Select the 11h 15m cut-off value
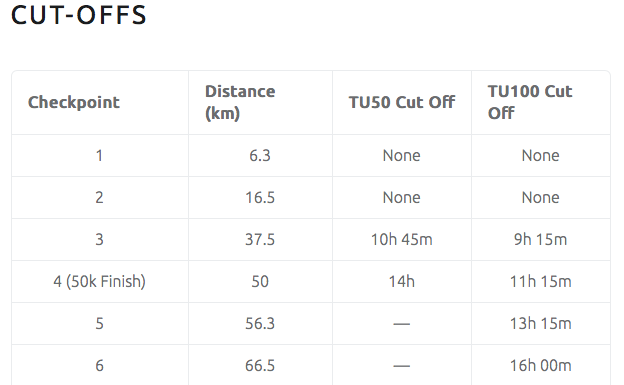This screenshot has width=624, height=385. 540,281
